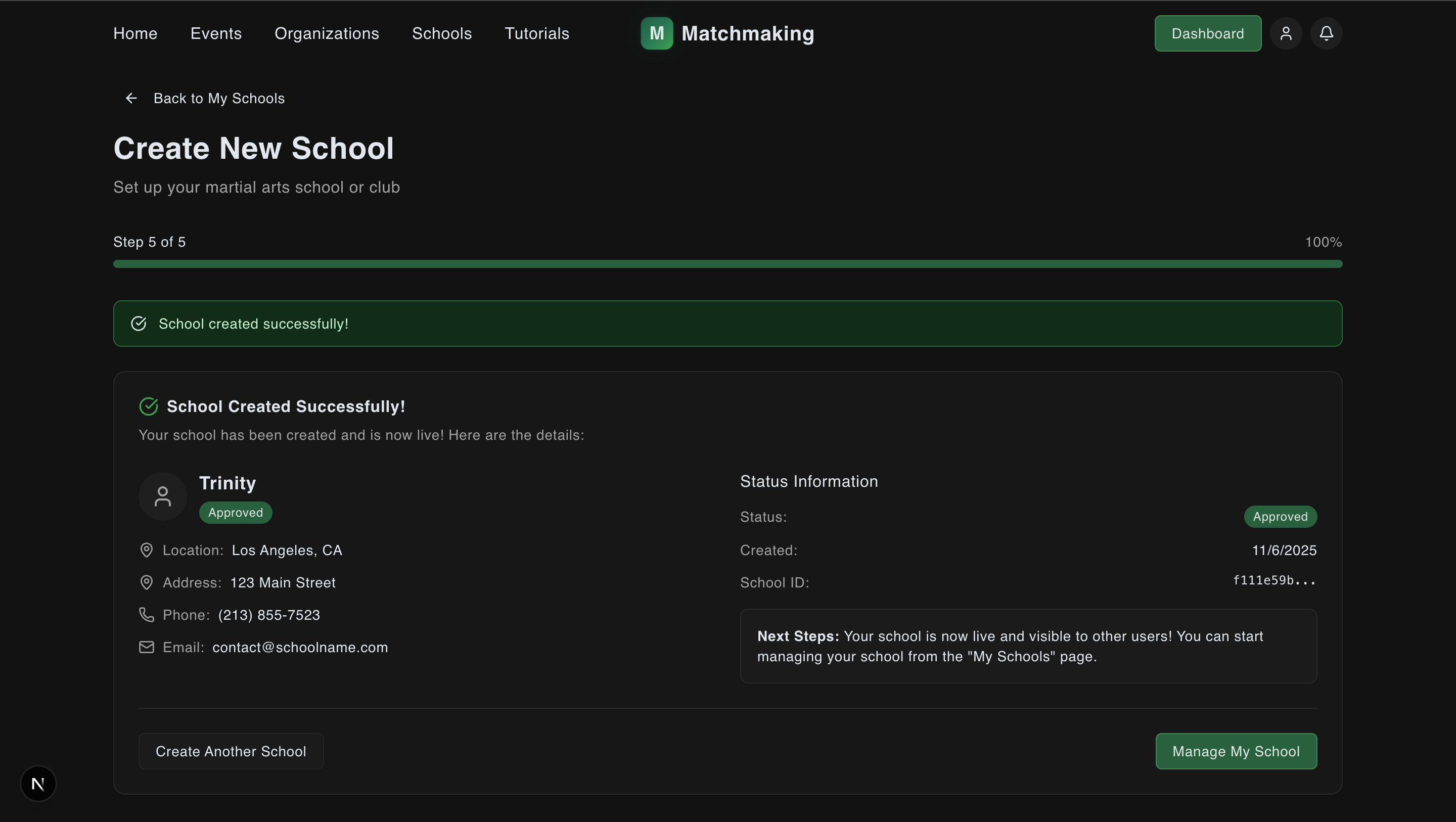Click Status Information heading

coord(809,481)
